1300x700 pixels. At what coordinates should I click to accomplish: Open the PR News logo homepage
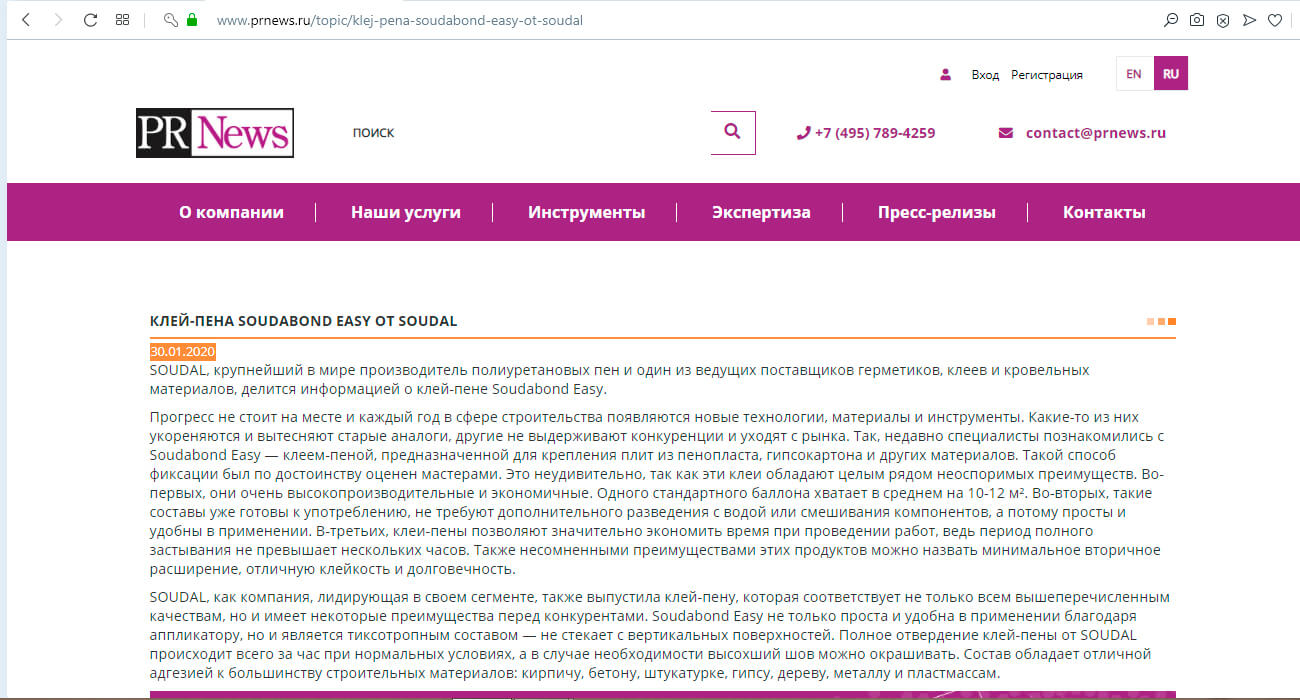coord(215,133)
